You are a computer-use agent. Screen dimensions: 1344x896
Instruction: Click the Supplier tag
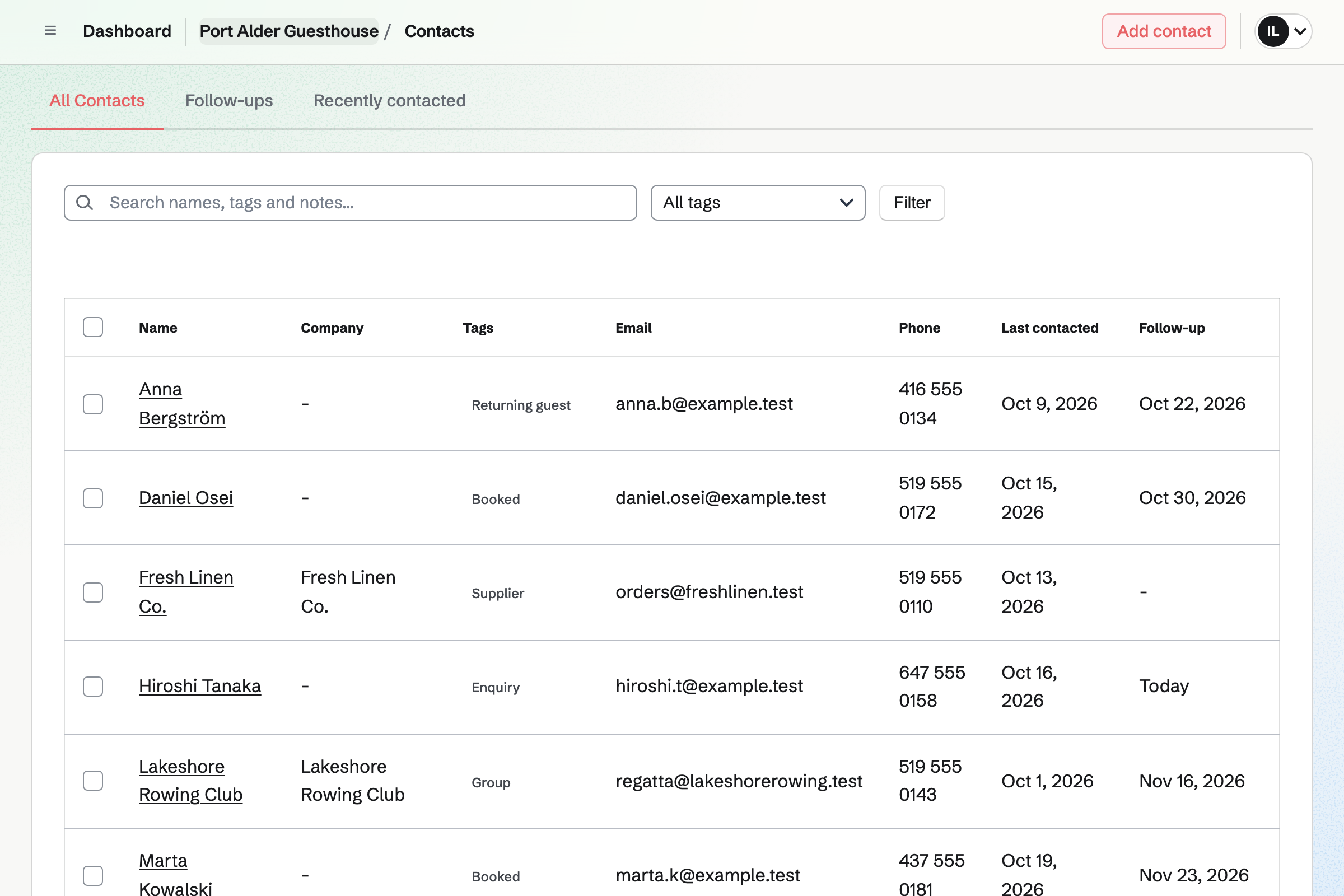tap(498, 593)
